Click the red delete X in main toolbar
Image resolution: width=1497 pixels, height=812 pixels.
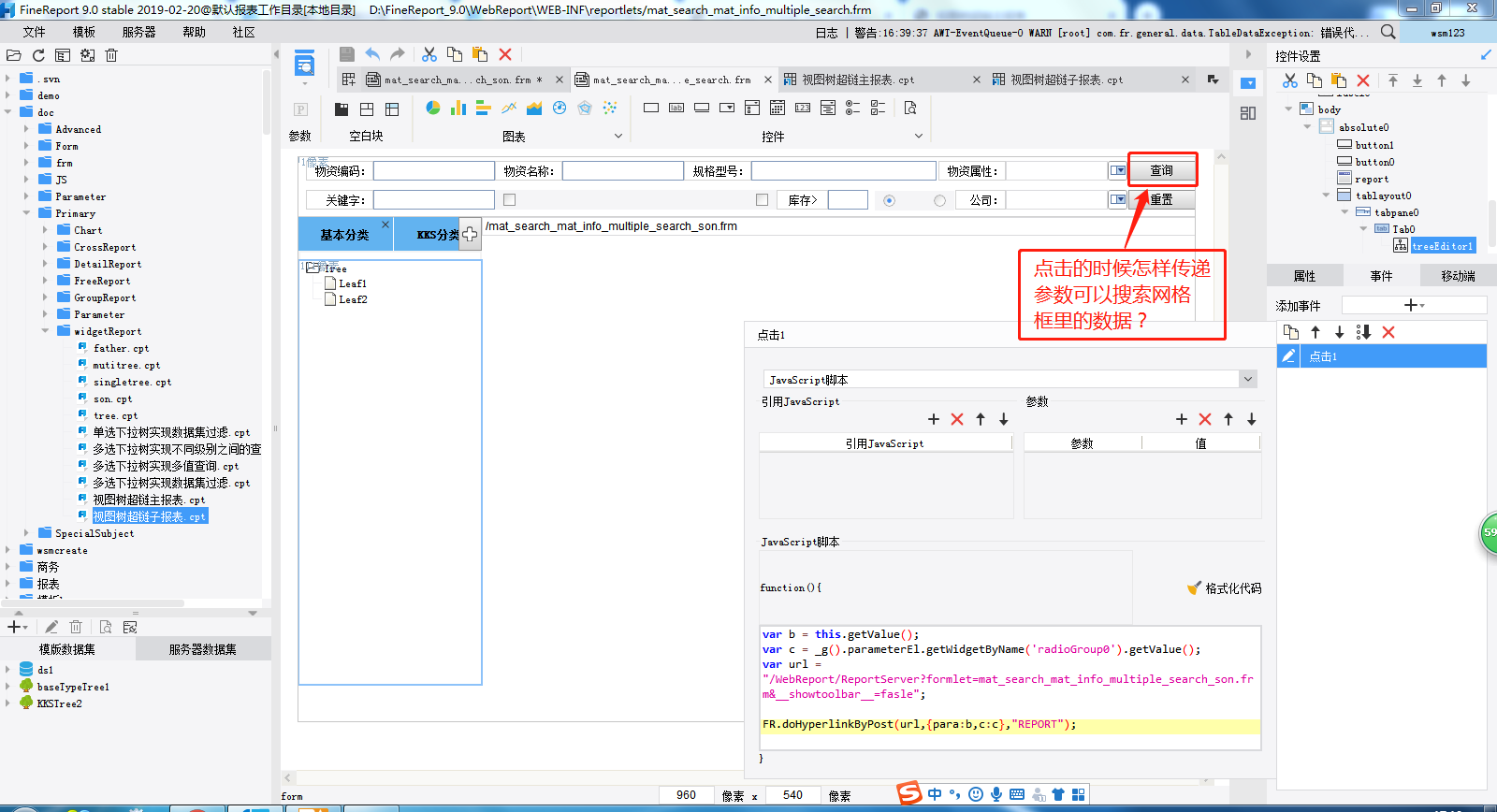click(505, 54)
